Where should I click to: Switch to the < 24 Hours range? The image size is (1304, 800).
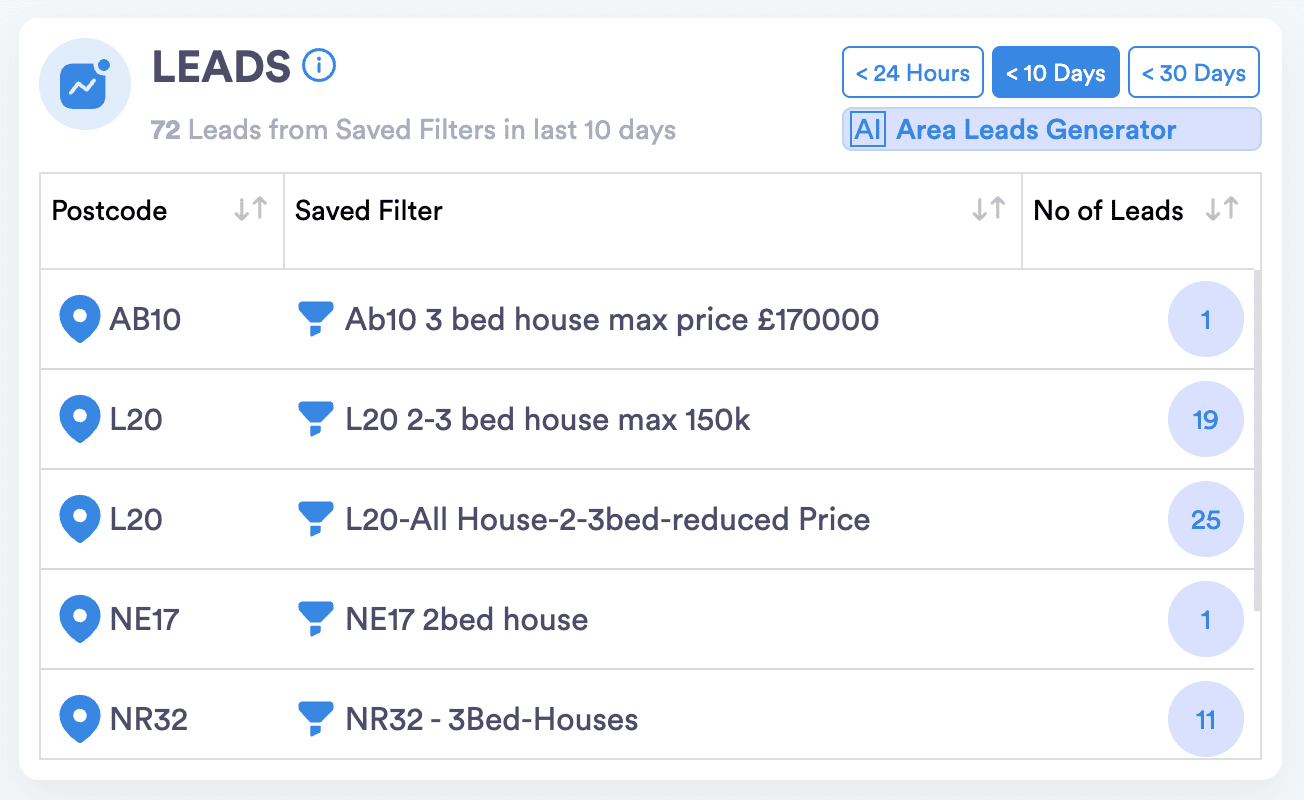[913, 73]
